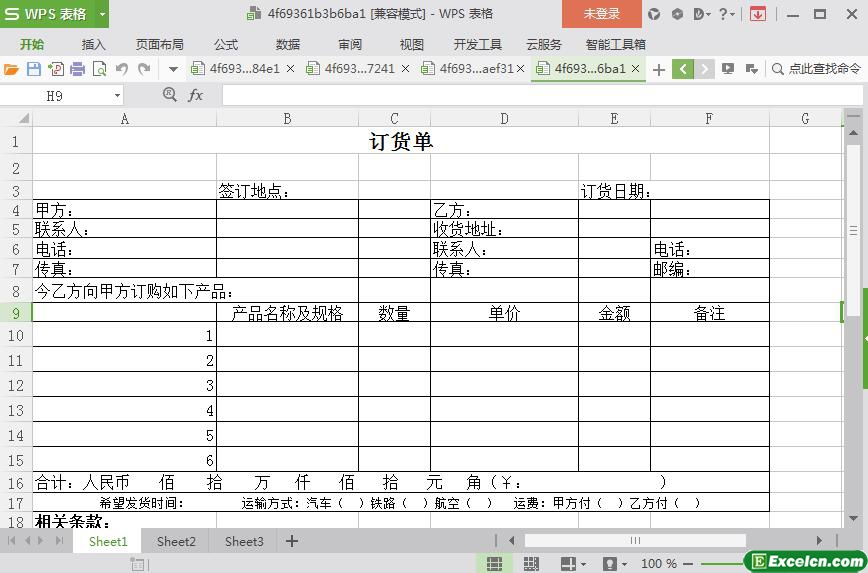Click the 点此查找命令 command search box
868x573 pixels.
pos(817,69)
